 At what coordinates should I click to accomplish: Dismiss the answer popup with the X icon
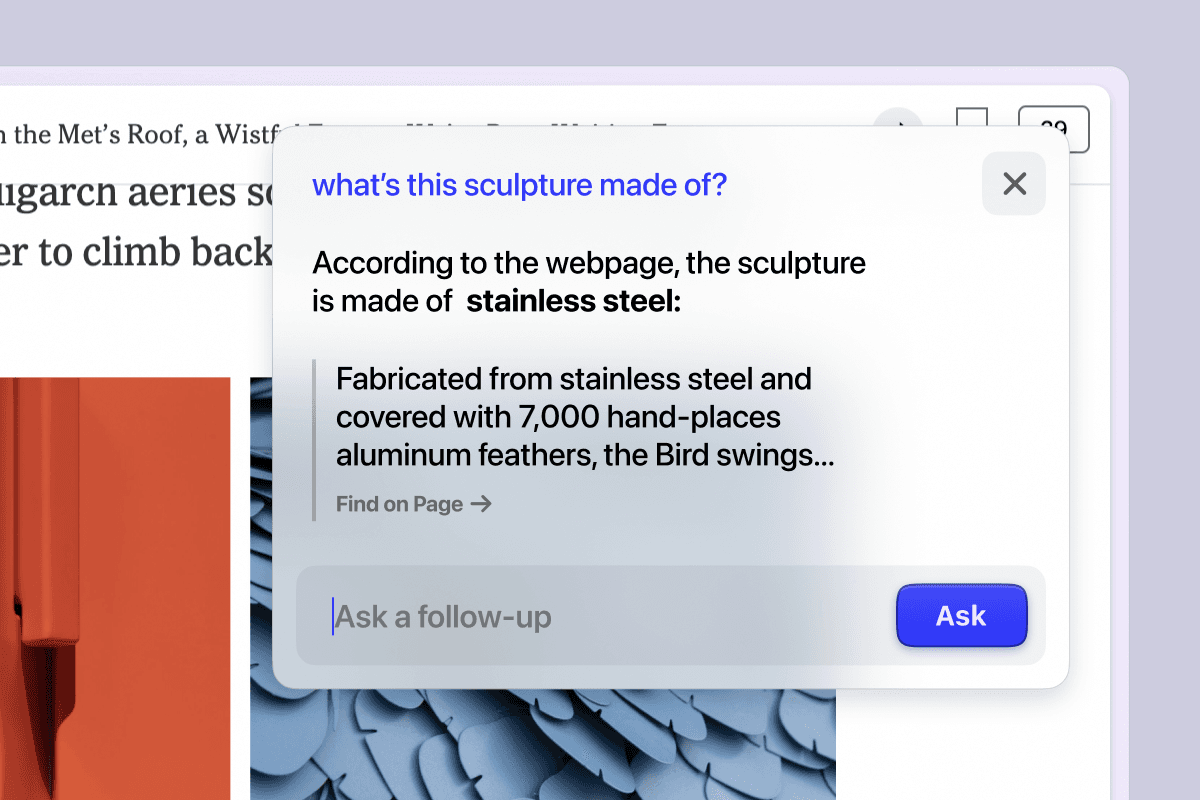click(x=1013, y=184)
